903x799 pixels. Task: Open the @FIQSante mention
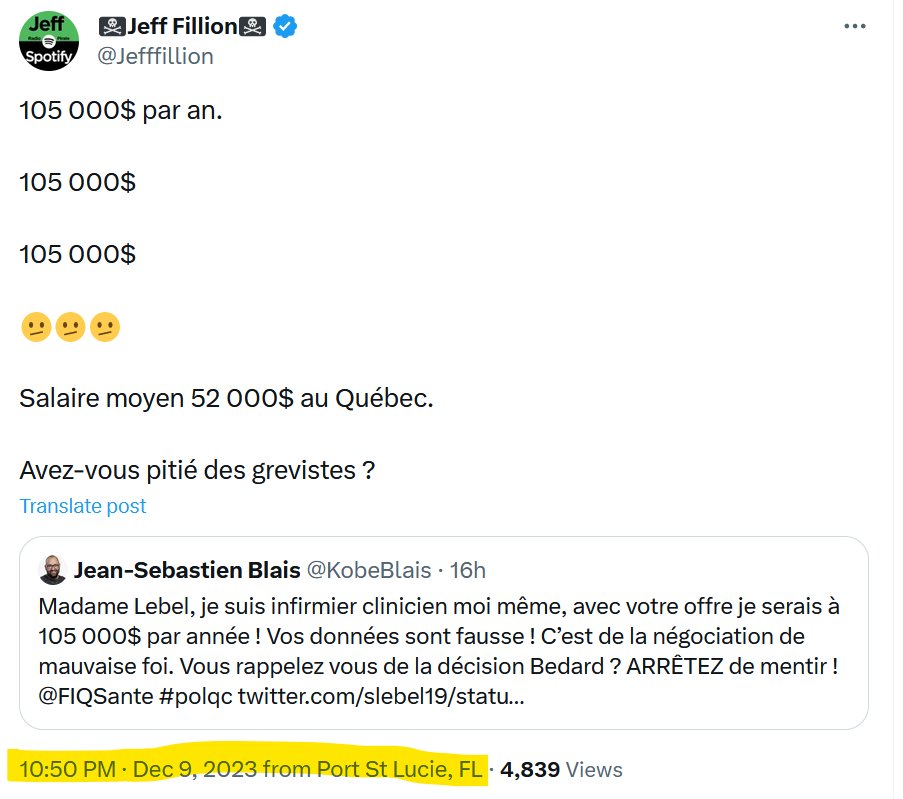click(96, 696)
